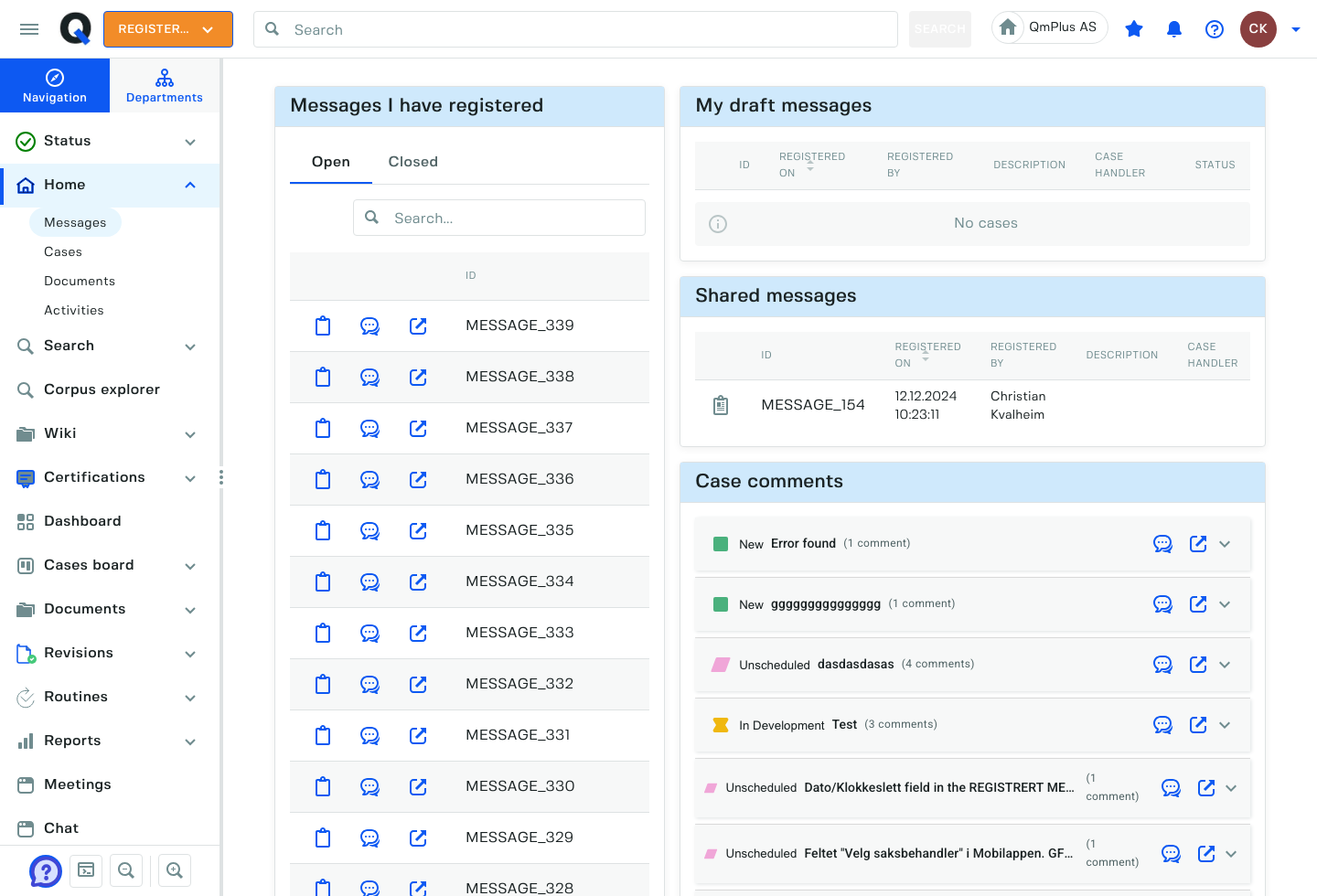
Task: Click MESSAGE_154 ID text
Action: point(813,405)
